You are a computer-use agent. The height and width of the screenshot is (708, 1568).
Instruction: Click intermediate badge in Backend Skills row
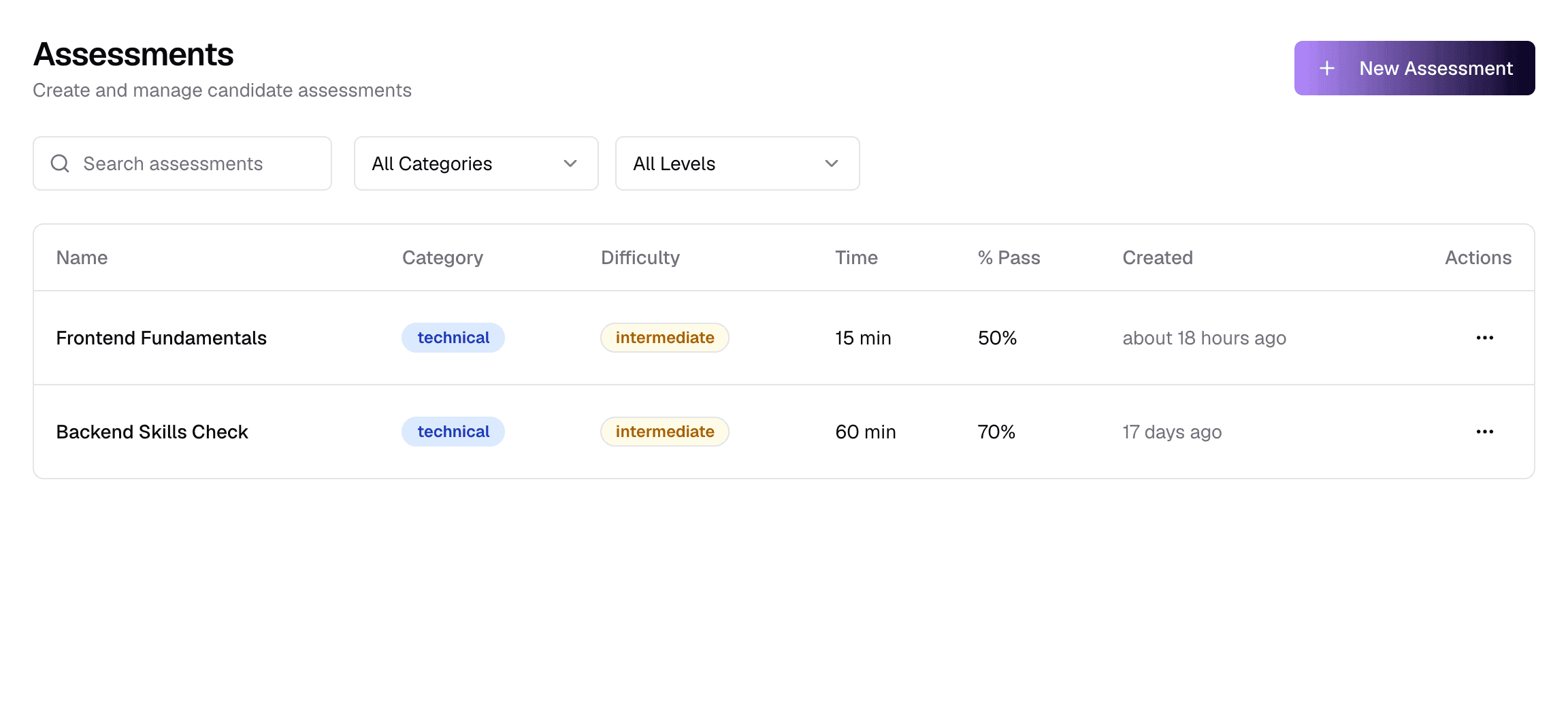click(665, 432)
